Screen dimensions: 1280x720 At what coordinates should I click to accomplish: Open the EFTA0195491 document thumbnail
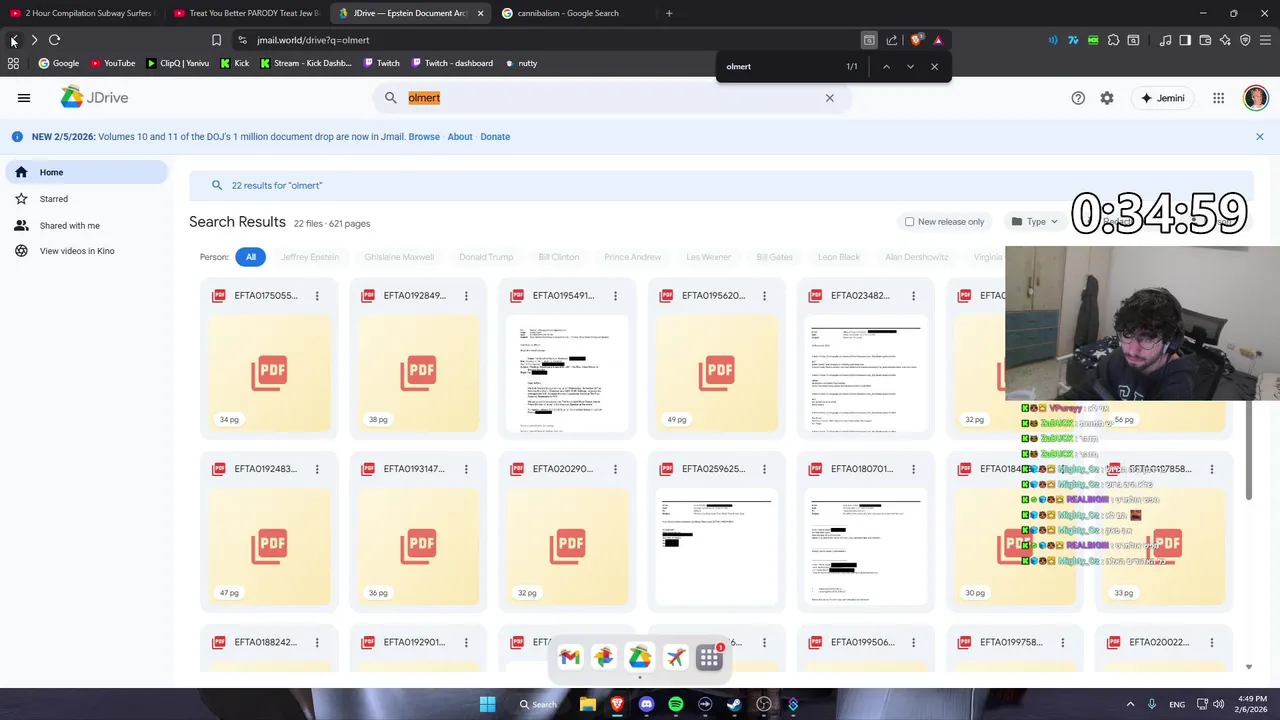pyautogui.click(x=567, y=374)
